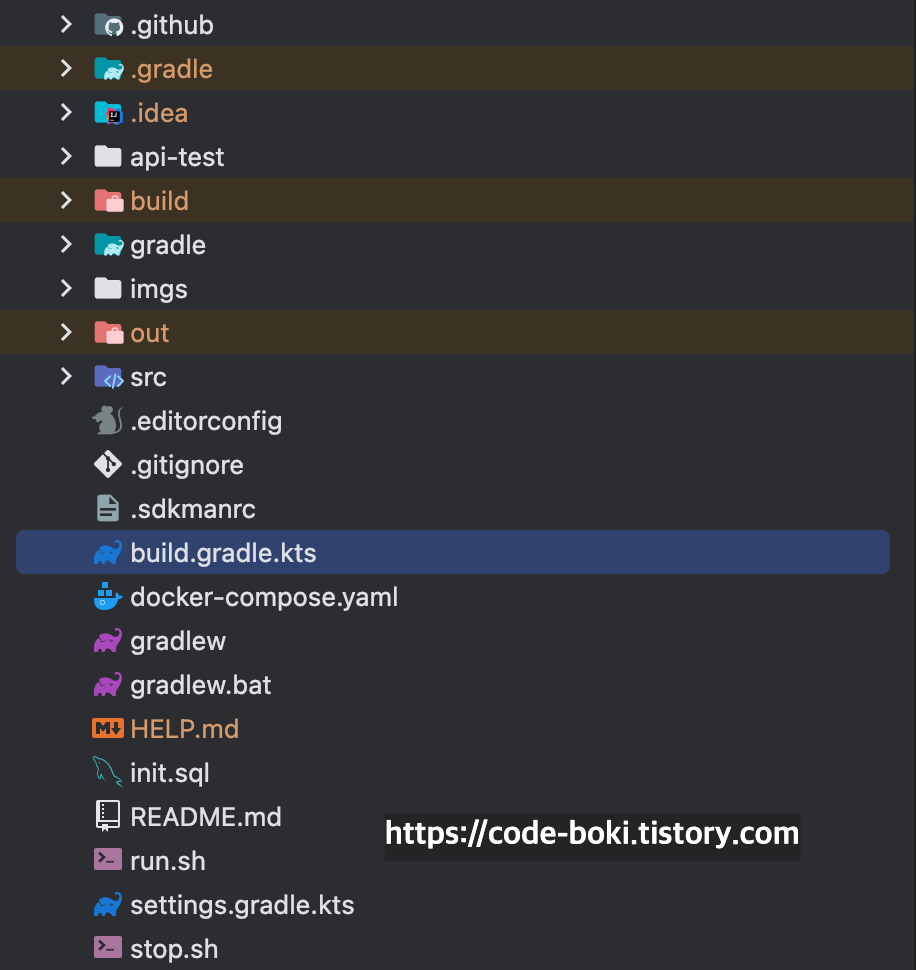
Task: Select the docker-compose.yaml file name
Action: [x=264, y=598]
